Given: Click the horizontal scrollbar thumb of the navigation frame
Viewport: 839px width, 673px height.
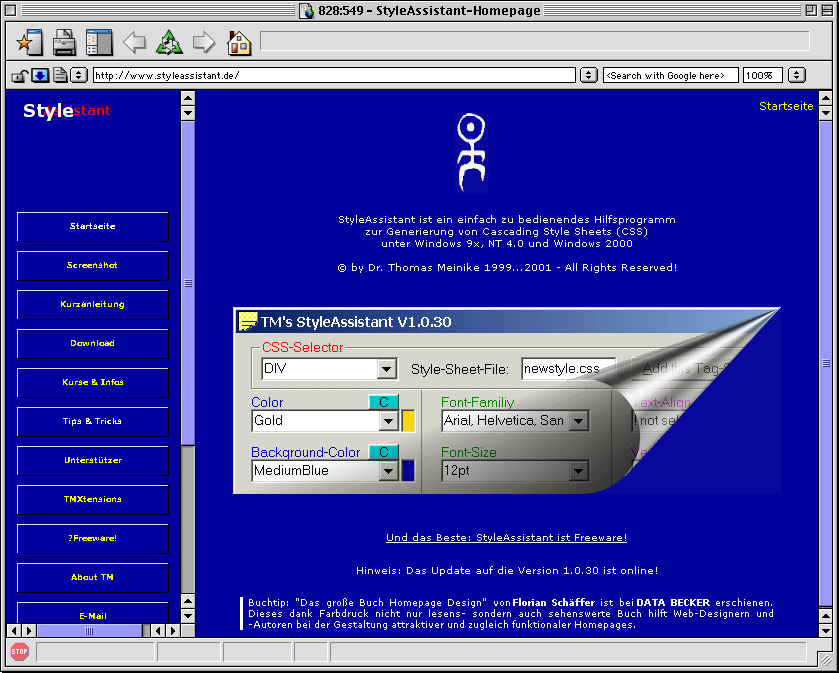Looking at the screenshot, I should 89,631.
